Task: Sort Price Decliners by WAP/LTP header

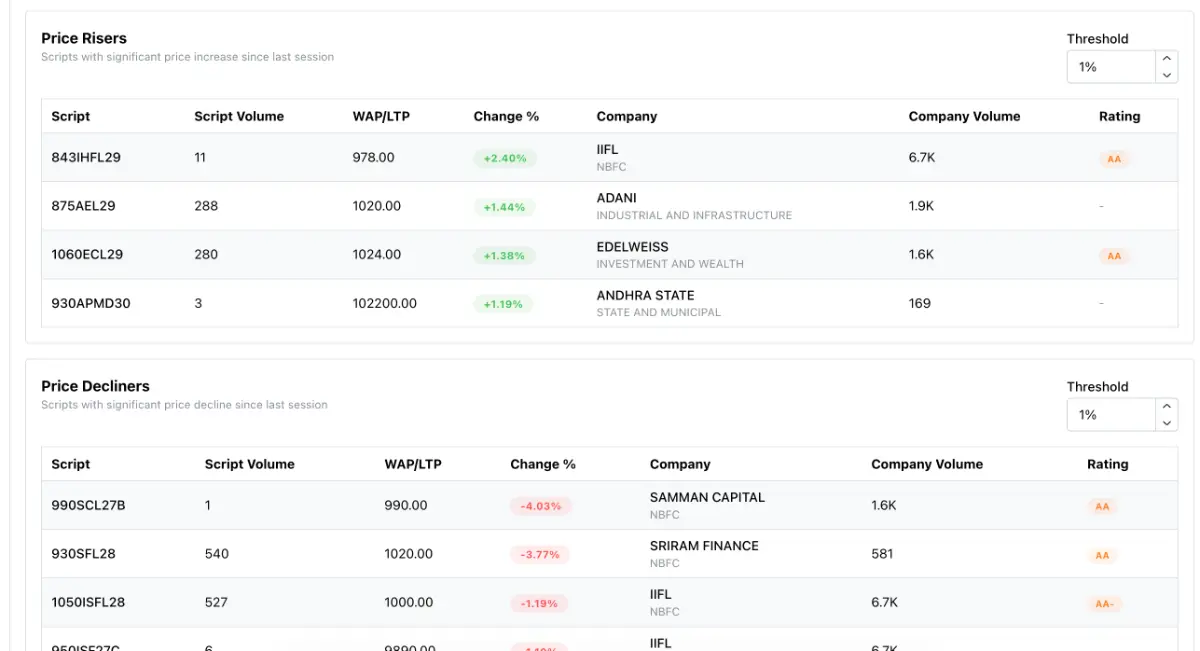Action: pos(413,464)
